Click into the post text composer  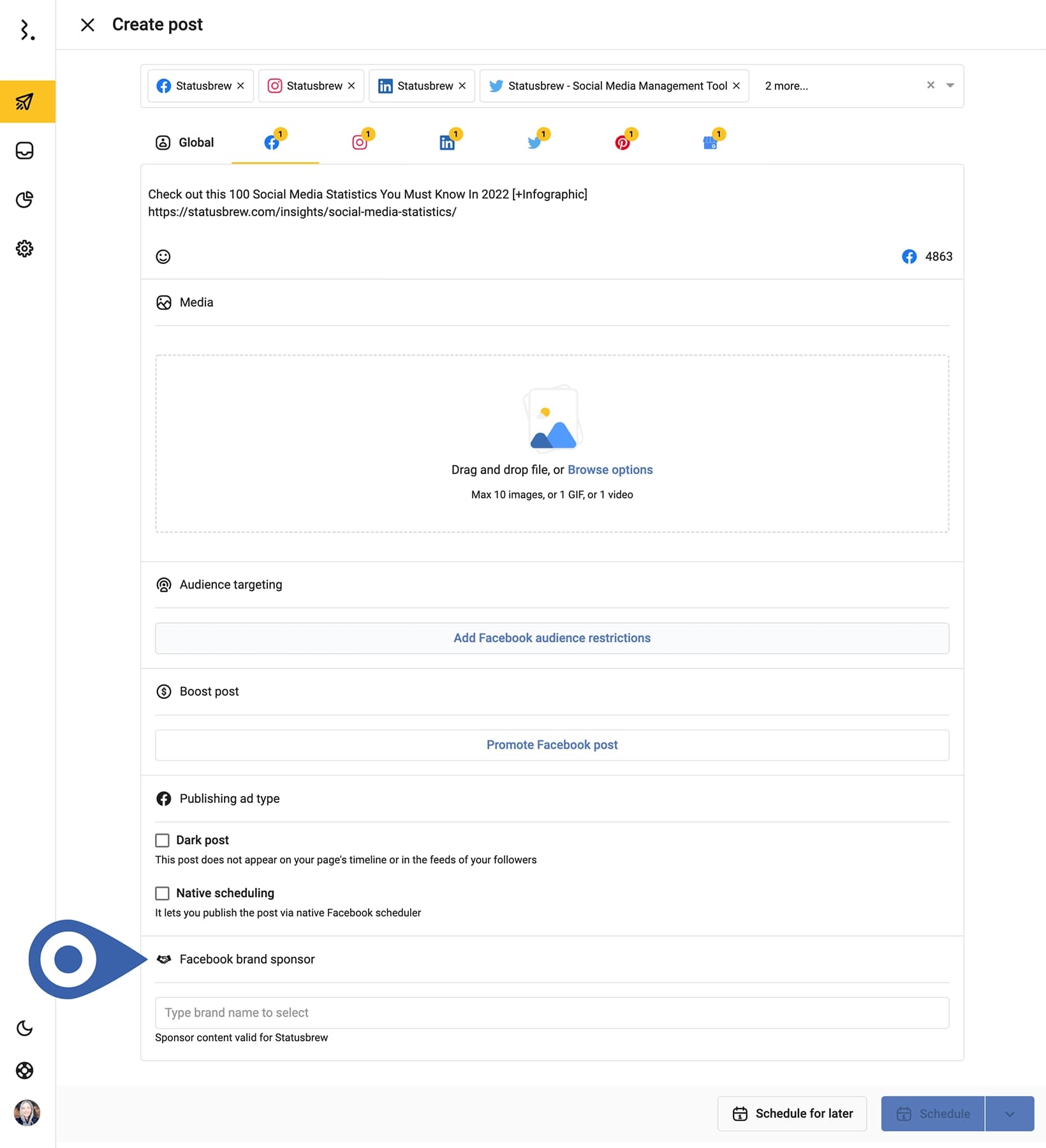(552, 203)
